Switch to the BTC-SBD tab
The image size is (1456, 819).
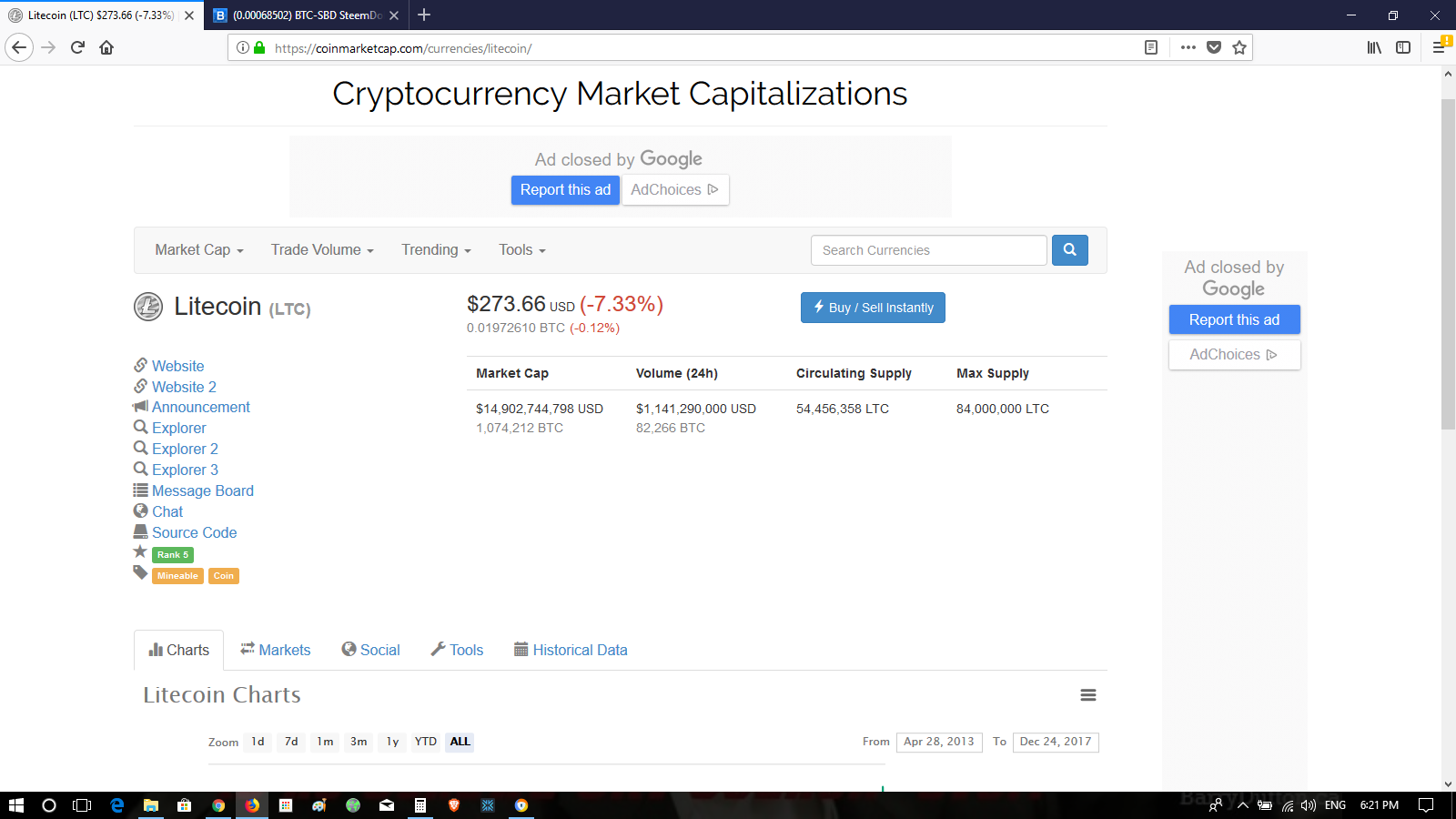coord(307,15)
